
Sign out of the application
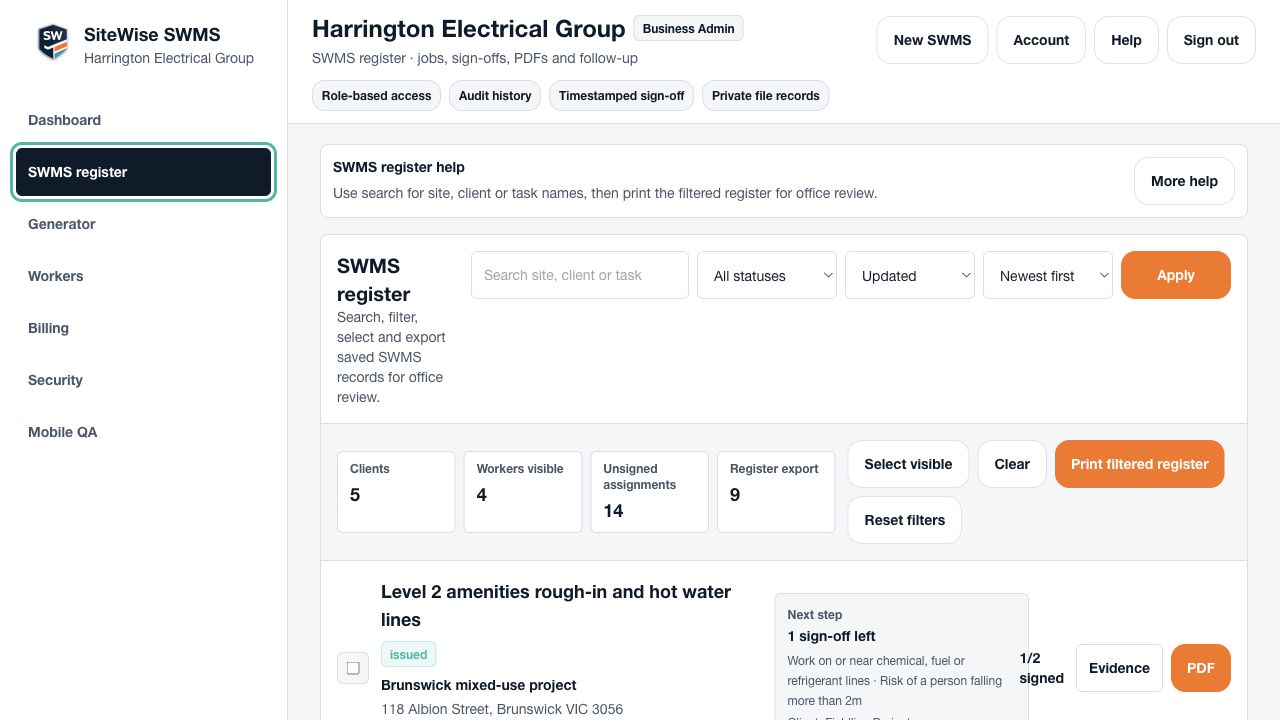tap(1211, 40)
